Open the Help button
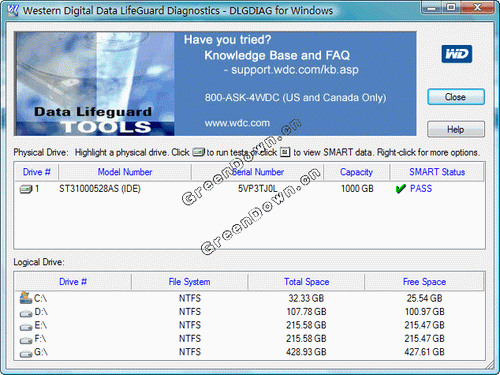The height and width of the screenshot is (375, 500). [456, 129]
